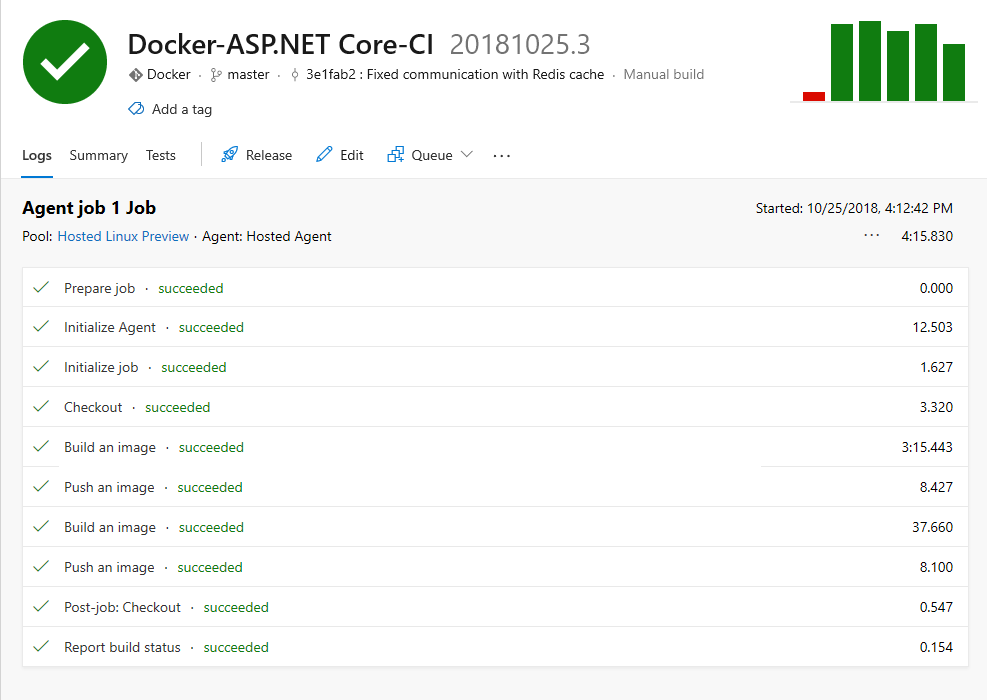Open the Post-job: Checkout log

495,607
